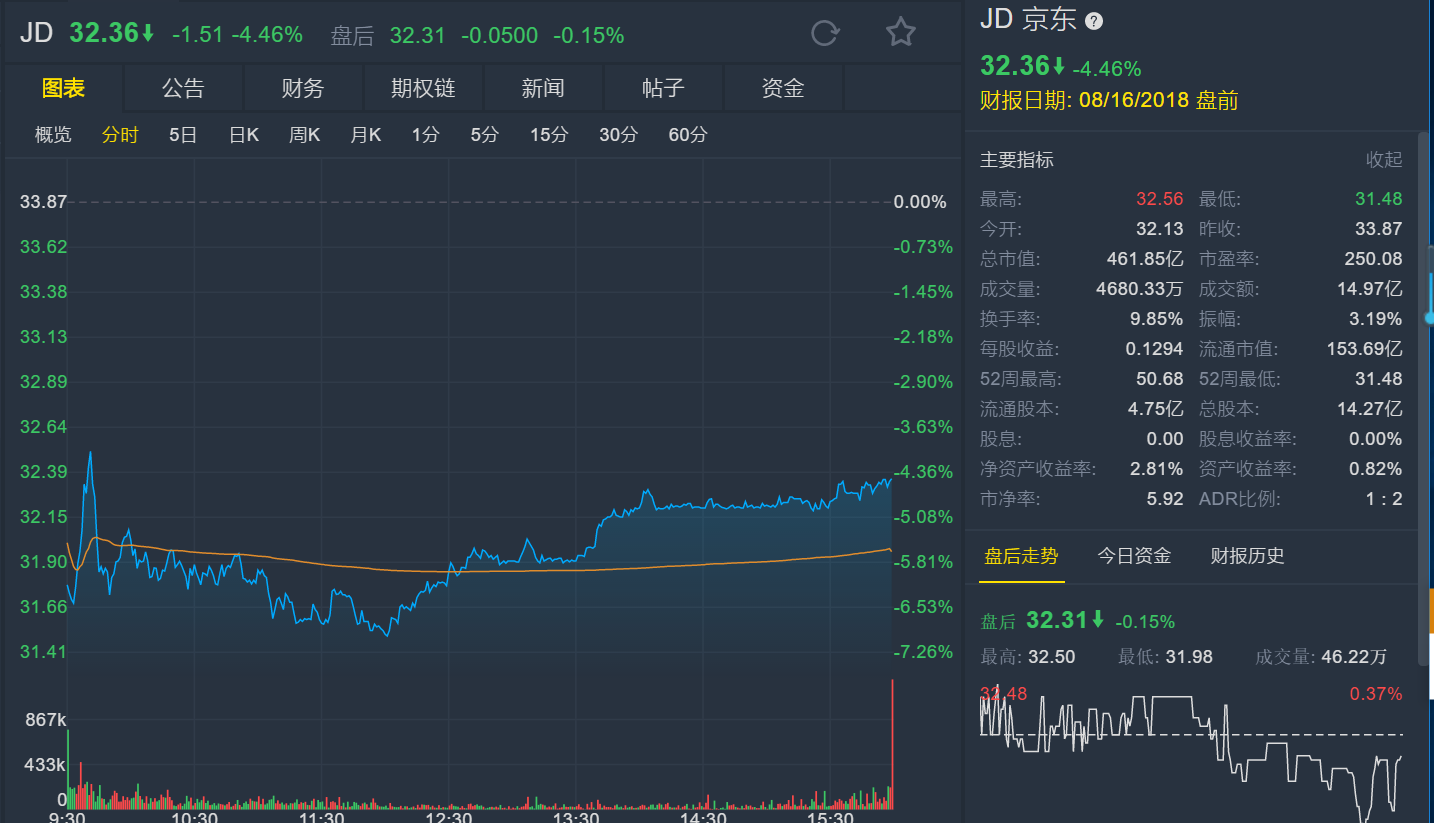
Task: Select the 1分 interval
Action: tap(425, 135)
